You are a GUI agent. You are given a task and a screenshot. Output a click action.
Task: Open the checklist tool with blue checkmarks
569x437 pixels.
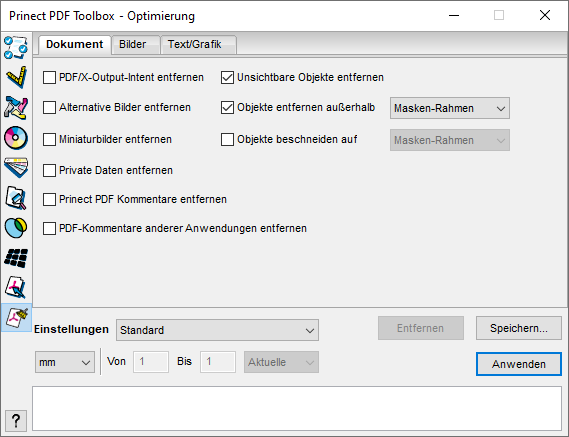click(x=16, y=48)
